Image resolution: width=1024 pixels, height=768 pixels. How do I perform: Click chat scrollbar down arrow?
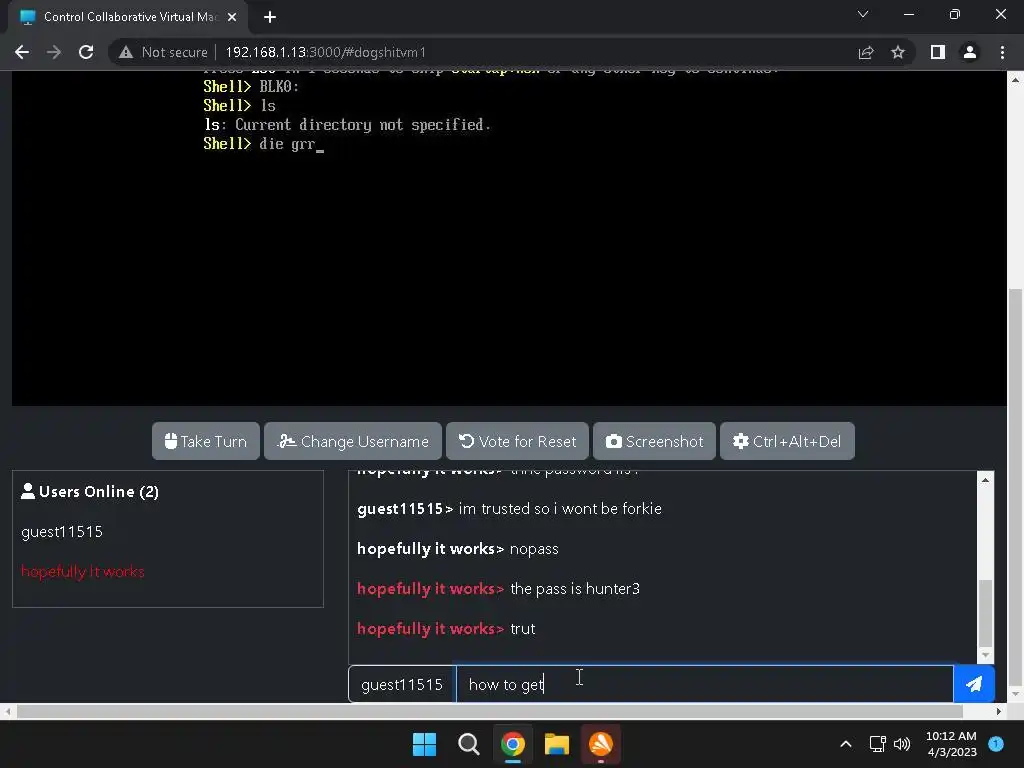click(x=985, y=655)
